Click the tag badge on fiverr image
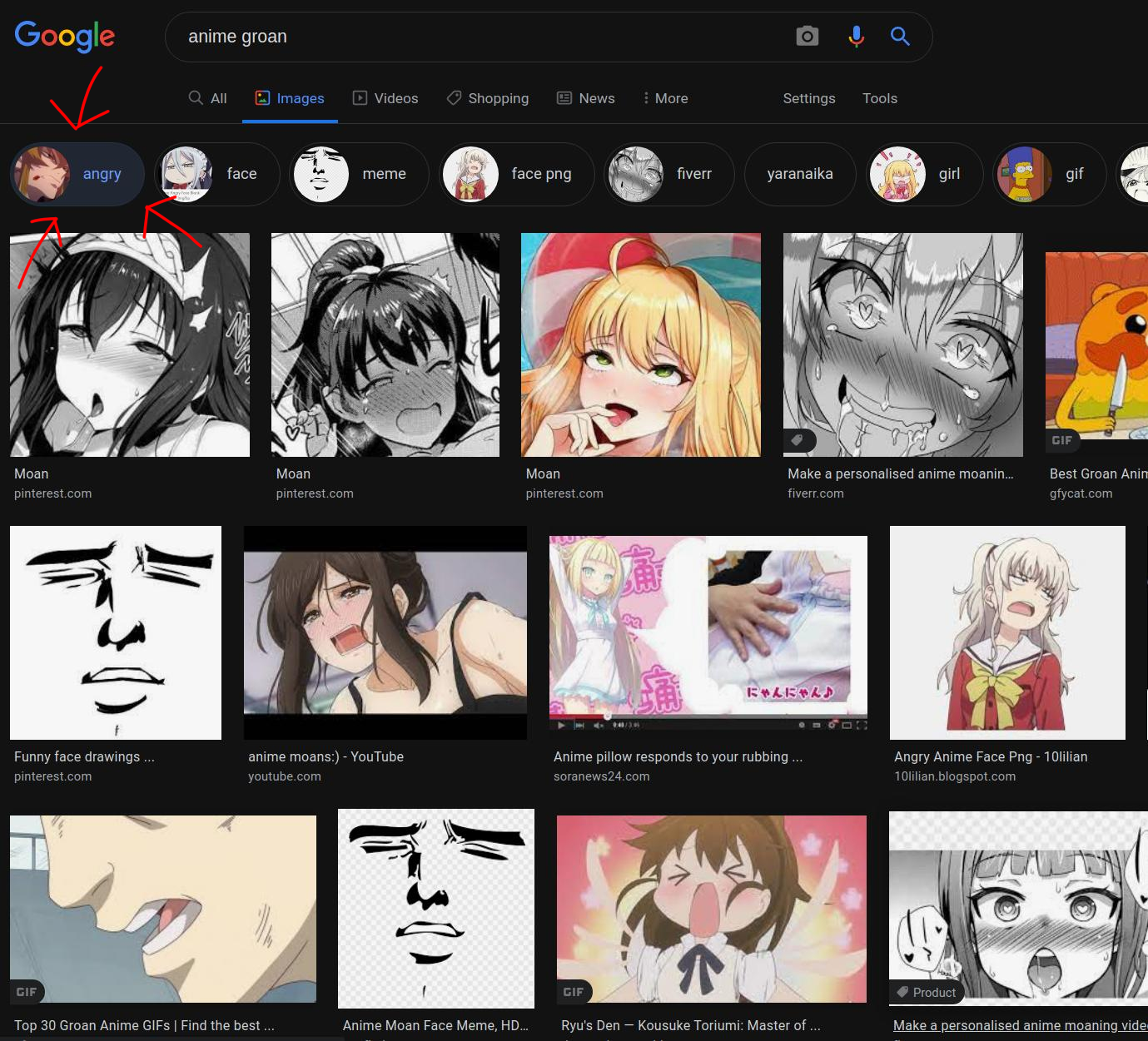The height and width of the screenshot is (1041, 1148). (x=798, y=440)
